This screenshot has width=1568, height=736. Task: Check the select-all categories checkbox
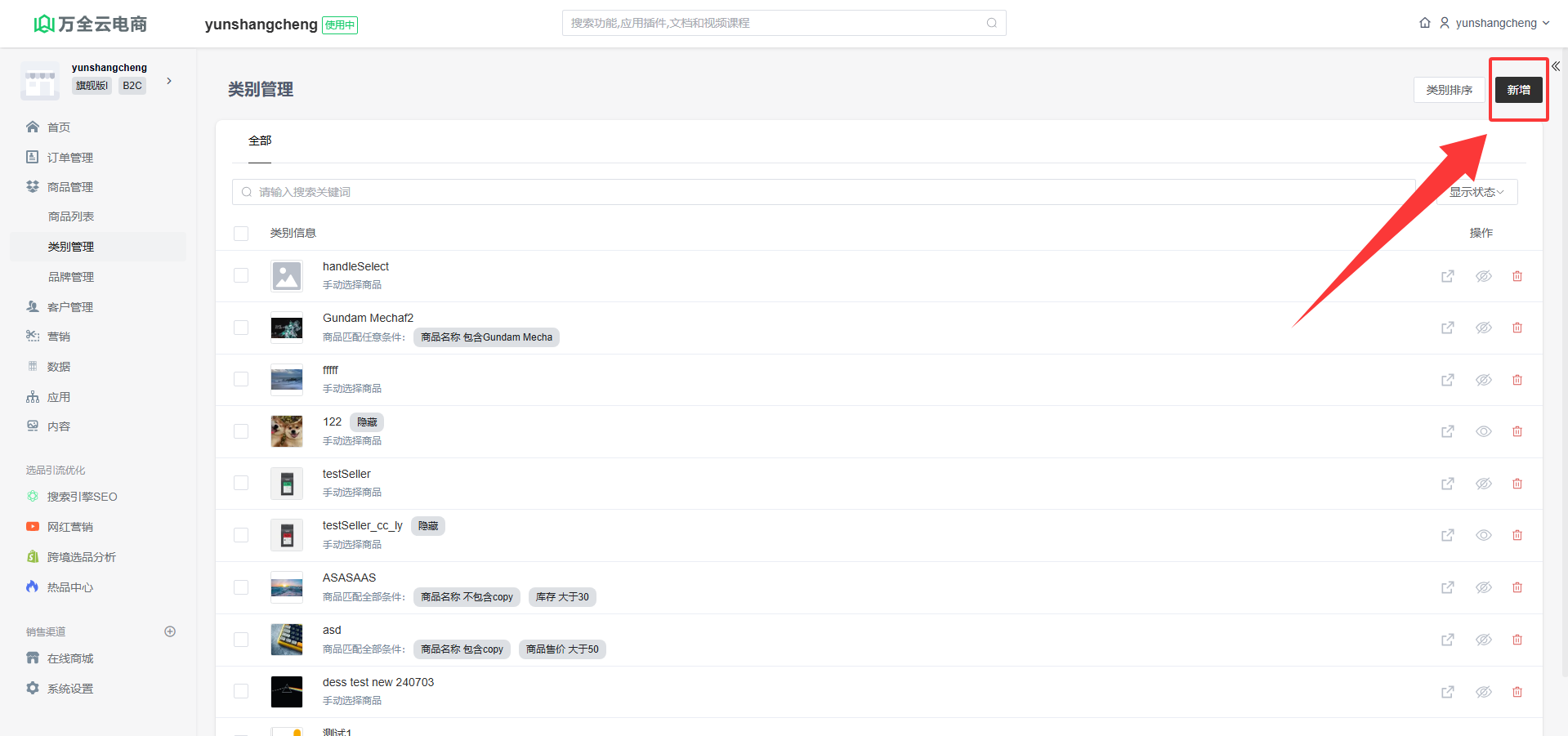pyautogui.click(x=241, y=234)
